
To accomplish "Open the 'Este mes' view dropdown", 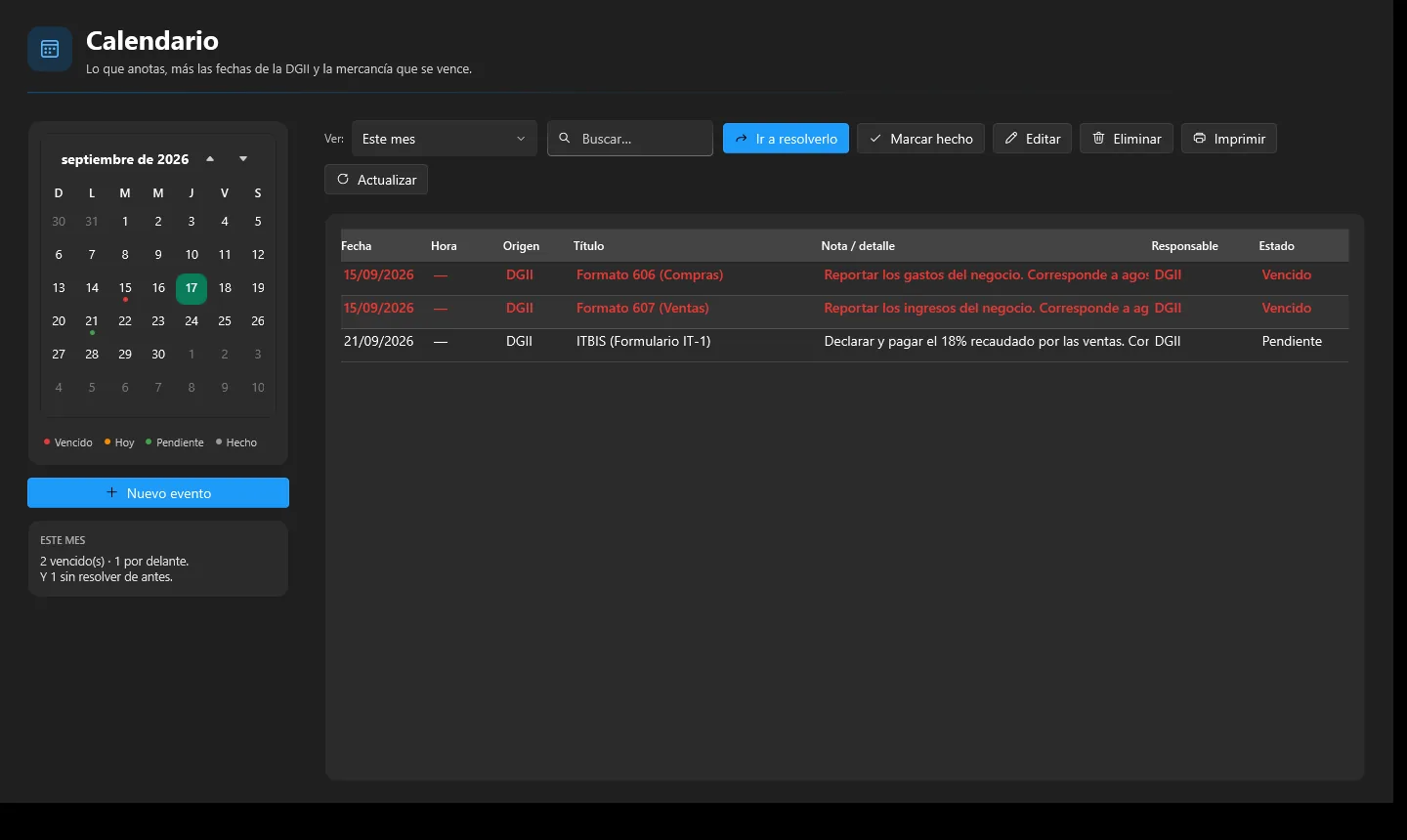I will [445, 139].
